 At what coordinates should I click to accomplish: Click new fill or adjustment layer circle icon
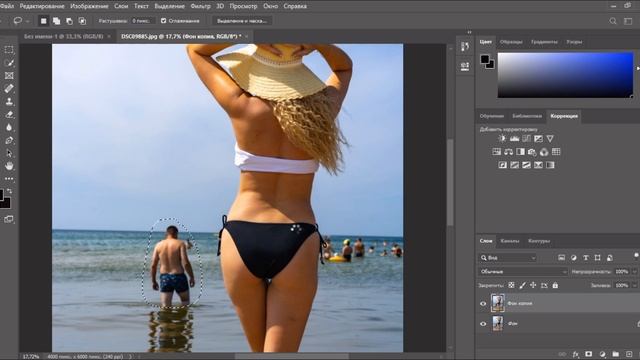pos(602,354)
